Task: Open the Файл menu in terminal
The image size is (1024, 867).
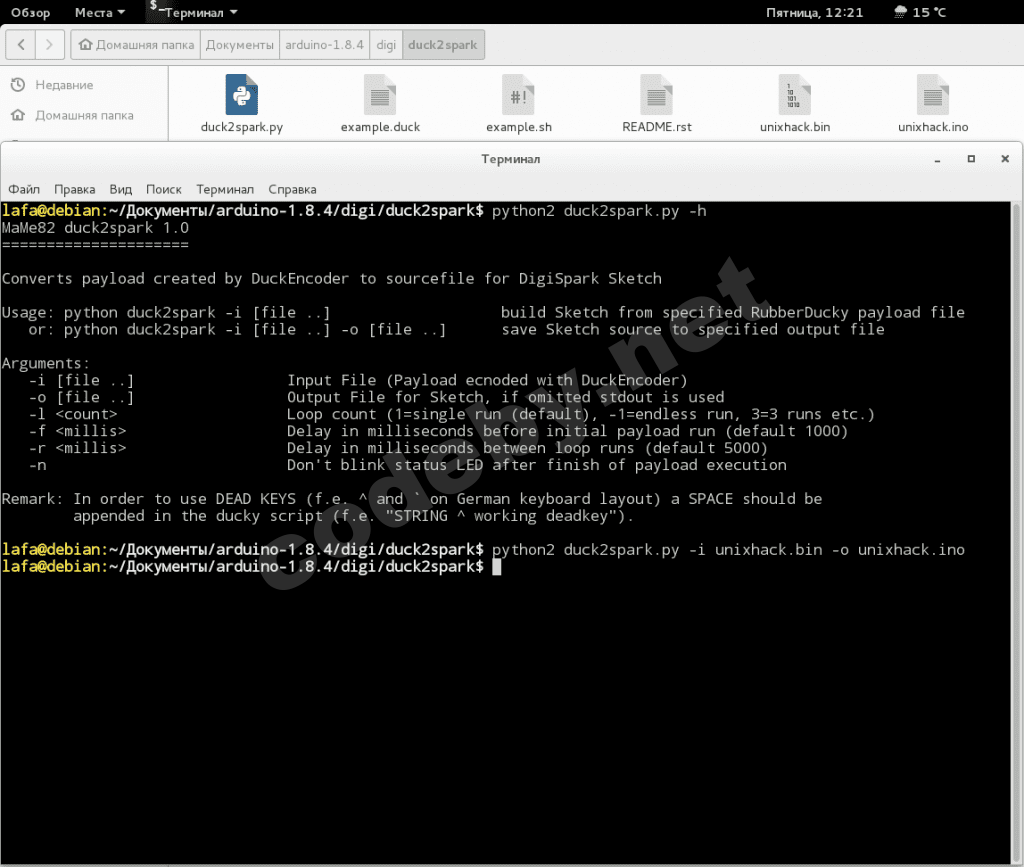Action: point(24,189)
